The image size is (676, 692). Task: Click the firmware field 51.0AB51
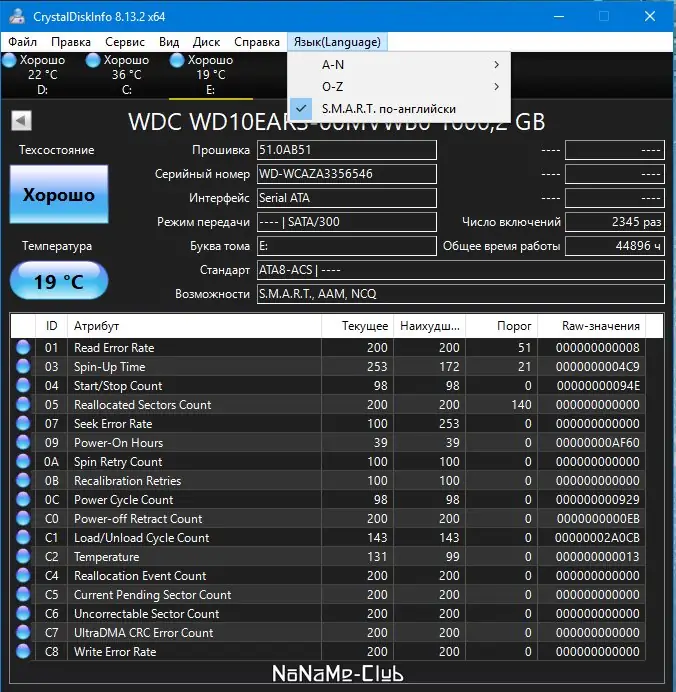point(347,150)
